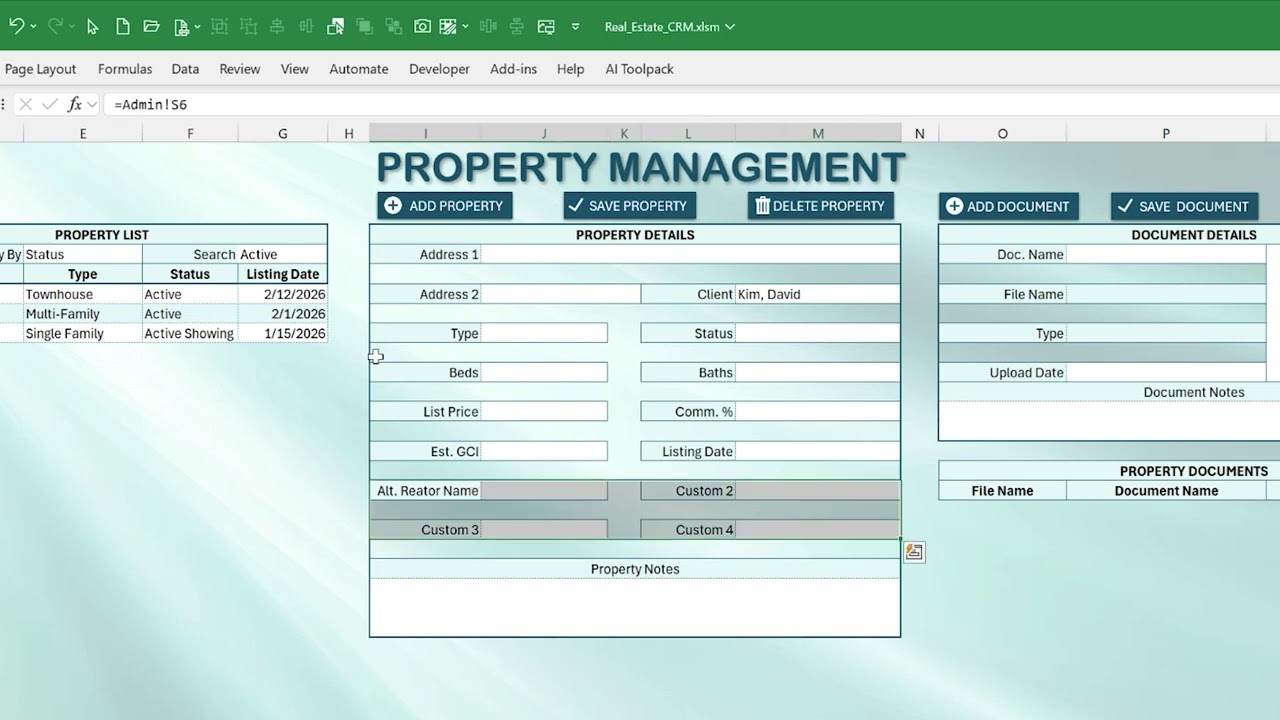Click the Print Preview page icon
The image size is (1280, 720).
coord(182,27)
